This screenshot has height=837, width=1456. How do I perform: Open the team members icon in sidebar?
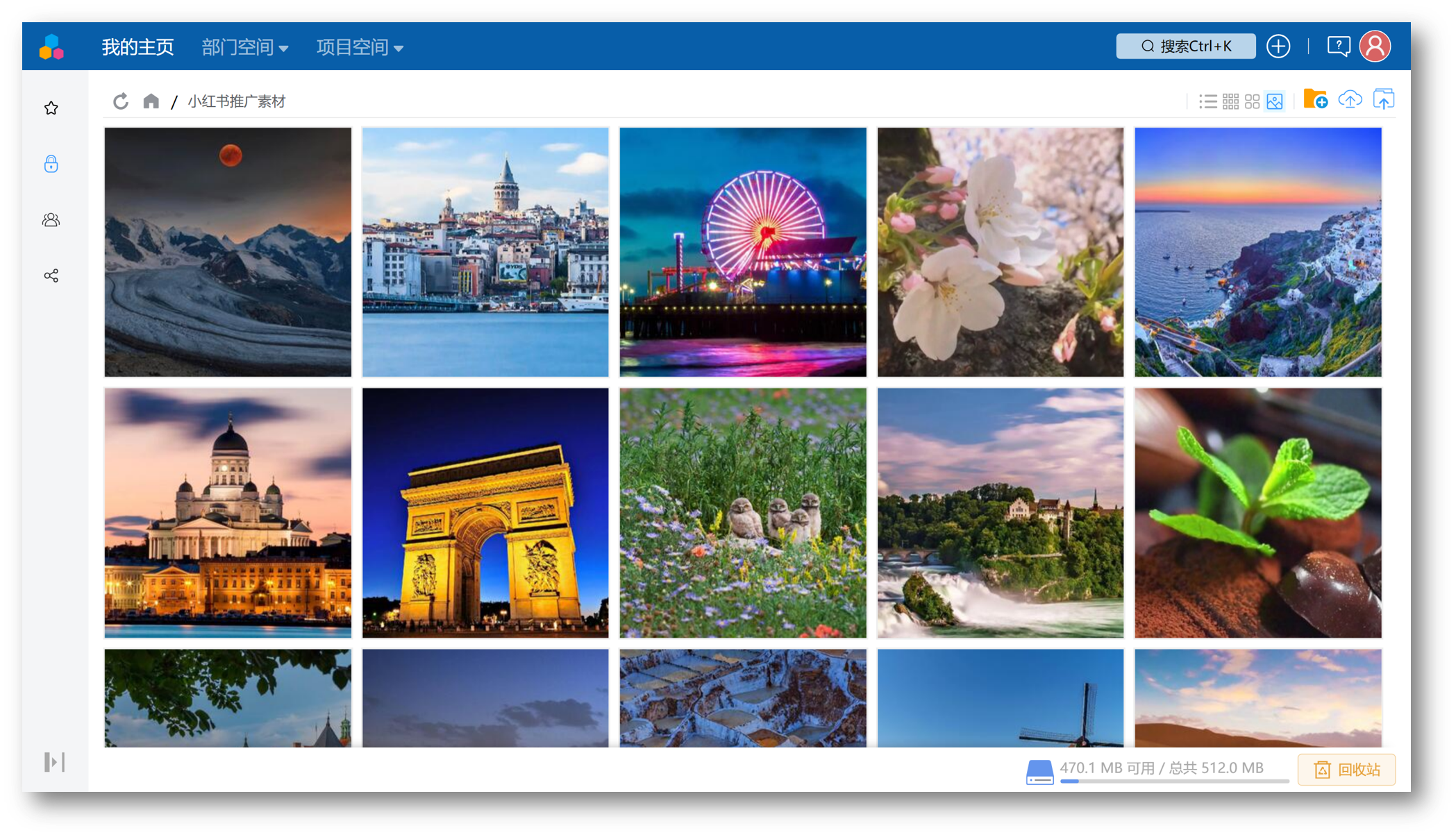point(51,220)
